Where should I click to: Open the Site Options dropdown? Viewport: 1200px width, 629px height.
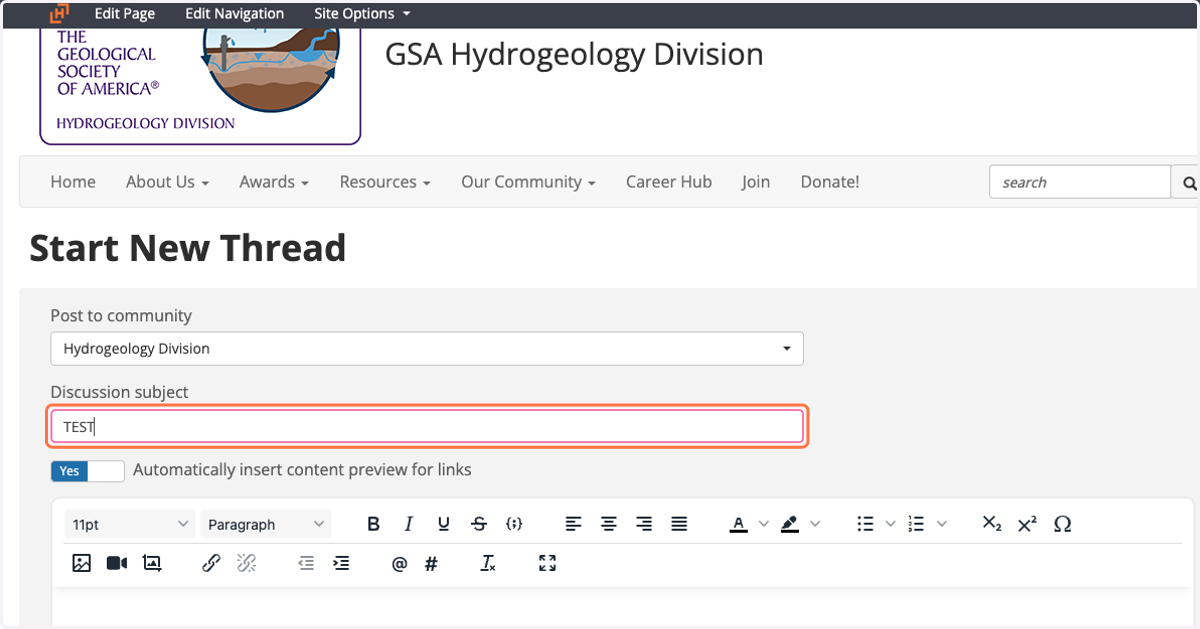click(362, 14)
